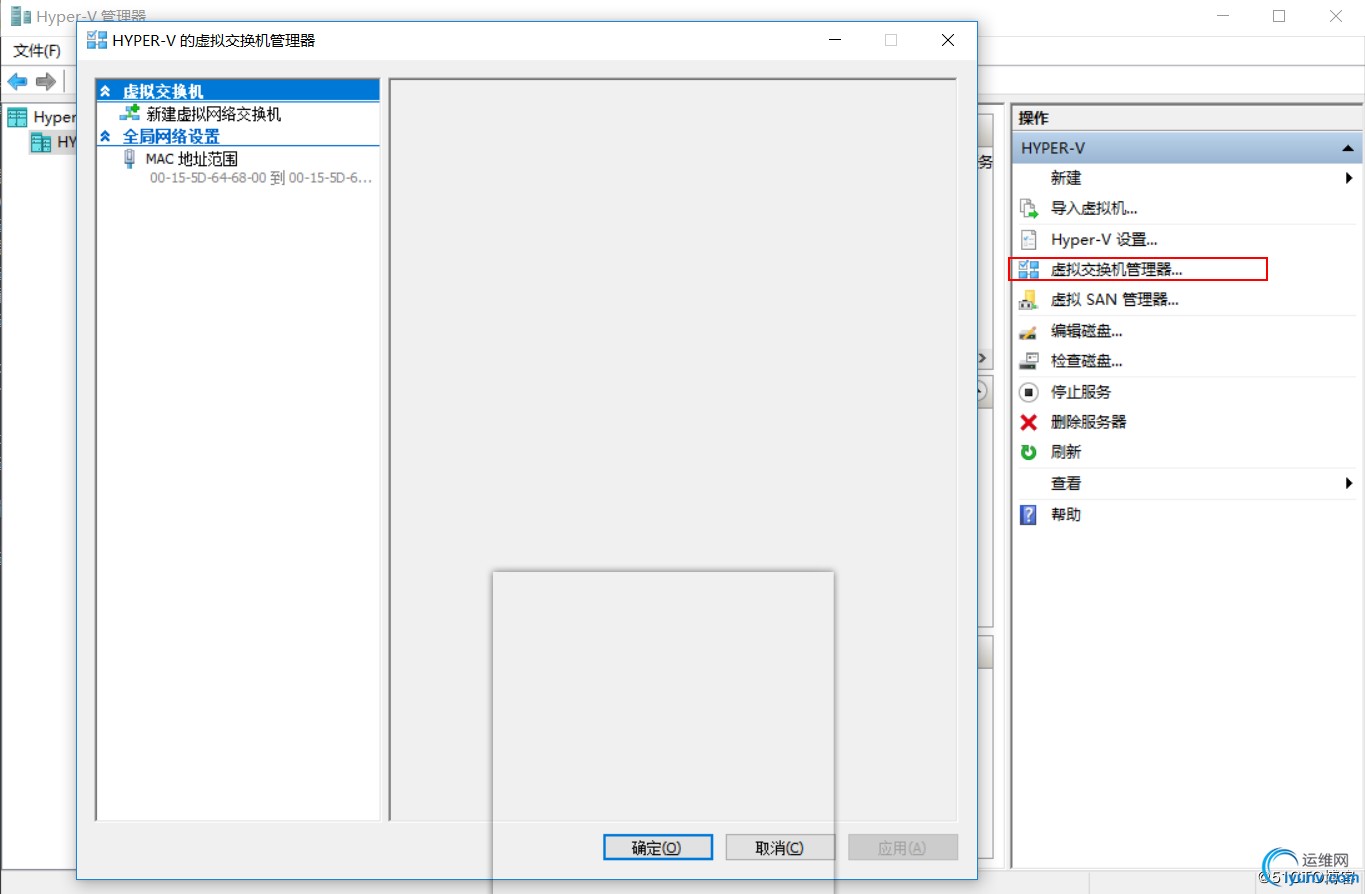1365x894 pixels.
Task: Select 虚拟交换机 header in dialog
Action: click(x=163, y=91)
